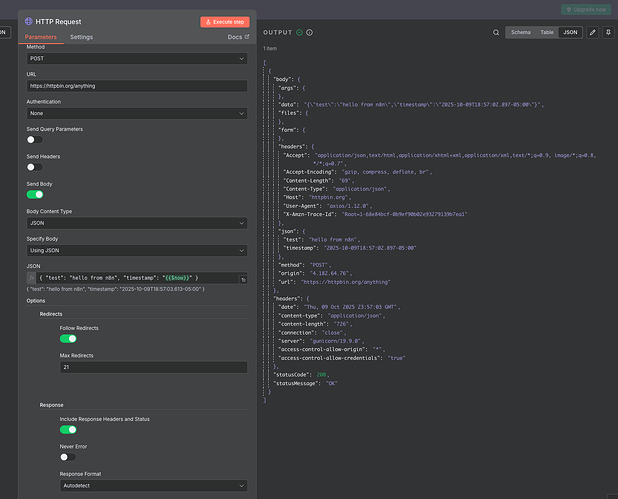
Task: Turn on the Send Headers toggle
Action: [34, 167]
